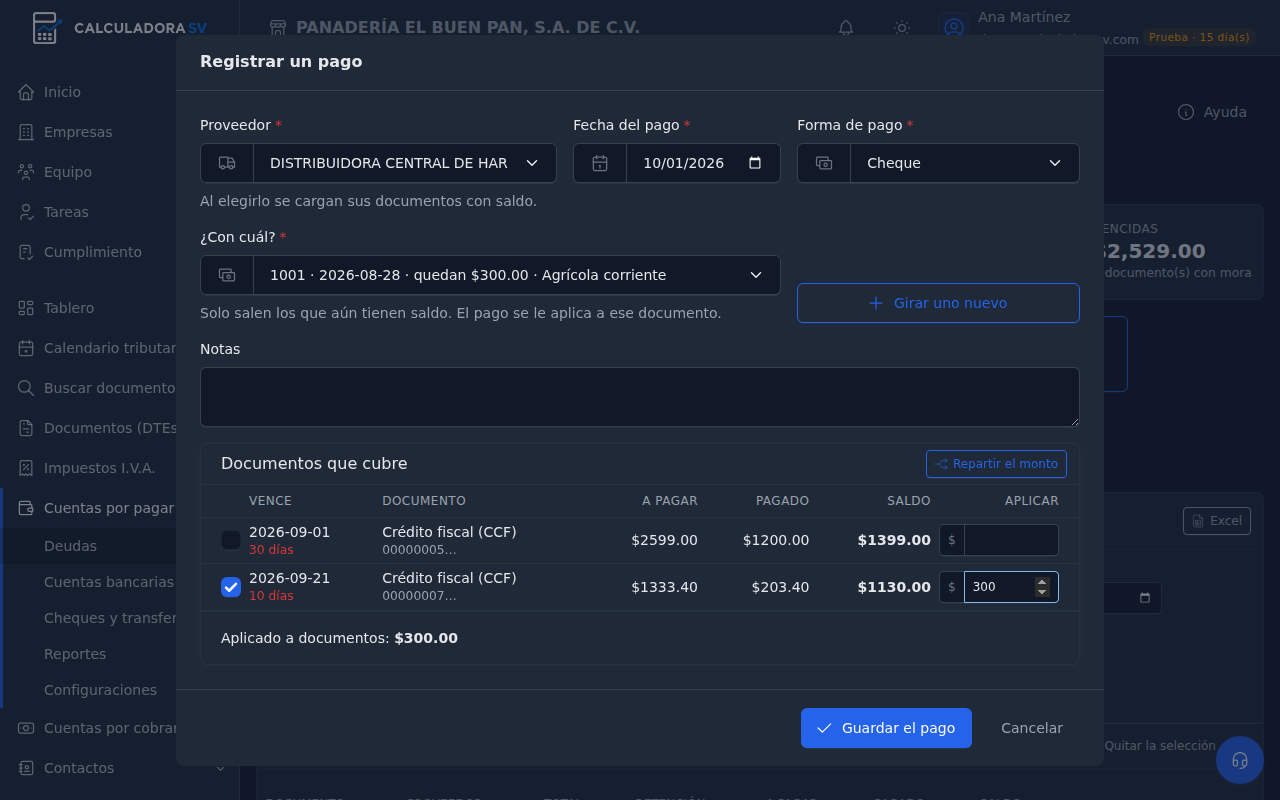Click the Tareas sidebar icon
Image resolution: width=1280 pixels, height=800 pixels.
coord(26,212)
